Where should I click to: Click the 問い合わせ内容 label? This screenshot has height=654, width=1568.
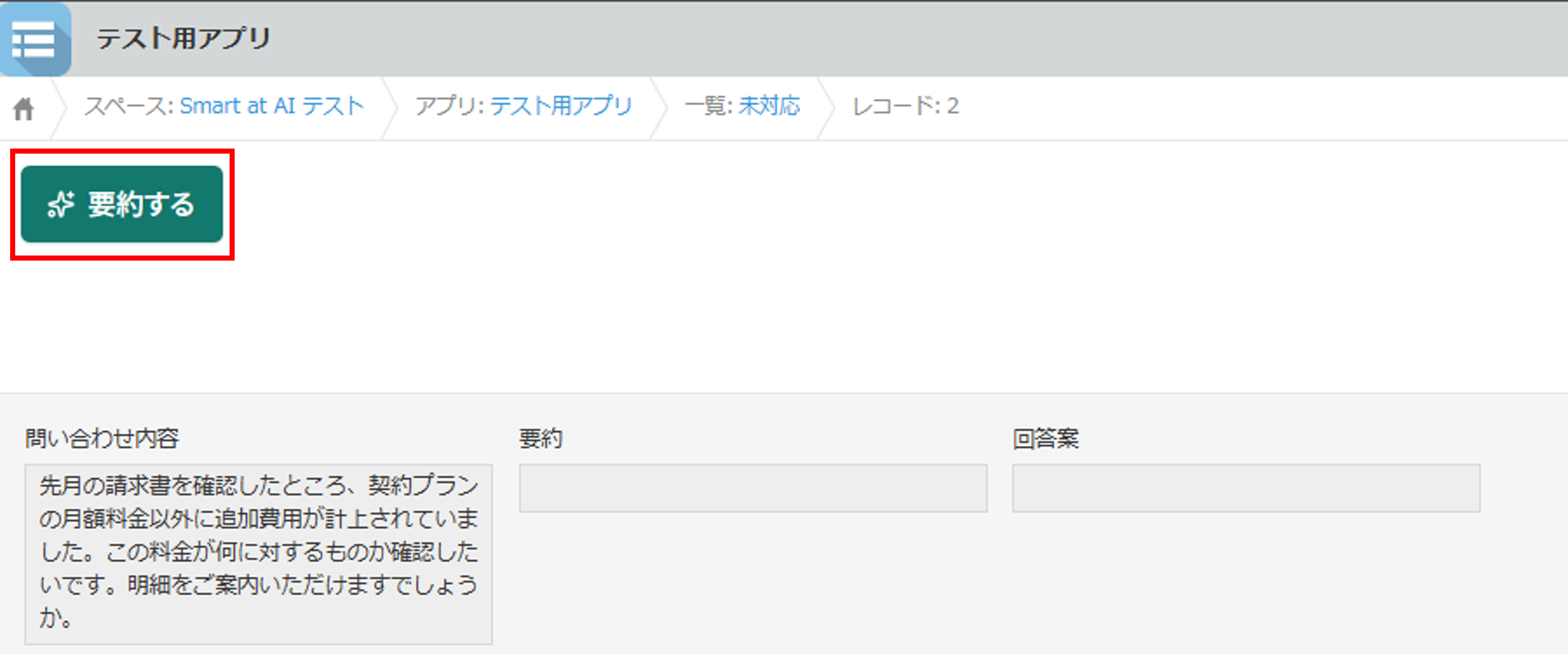click(x=102, y=439)
